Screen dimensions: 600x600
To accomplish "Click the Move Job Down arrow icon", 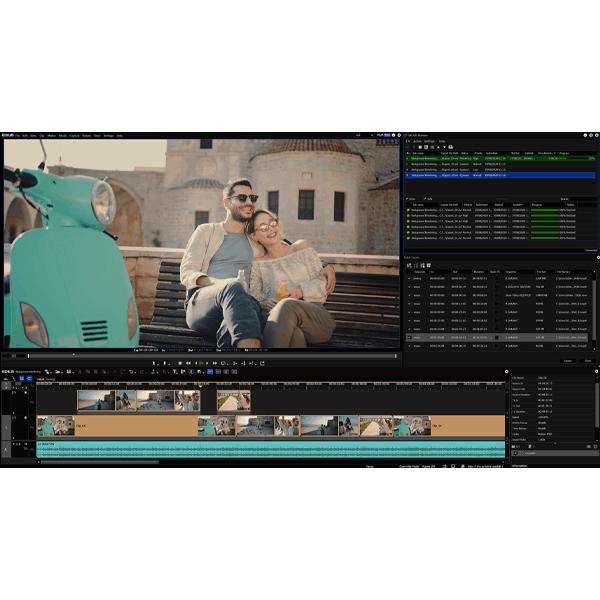I will coord(444,147).
